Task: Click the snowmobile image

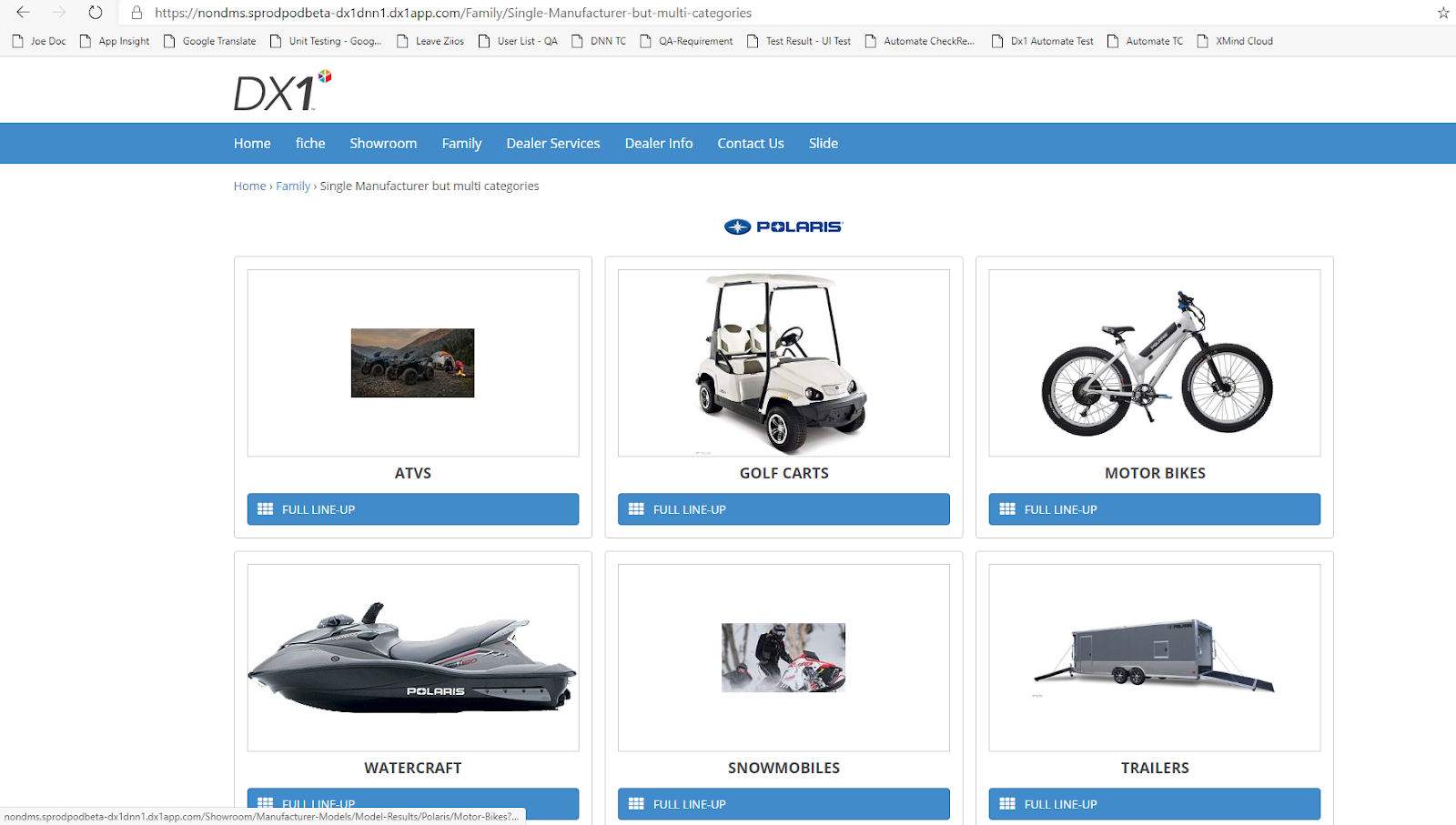Action: point(784,658)
